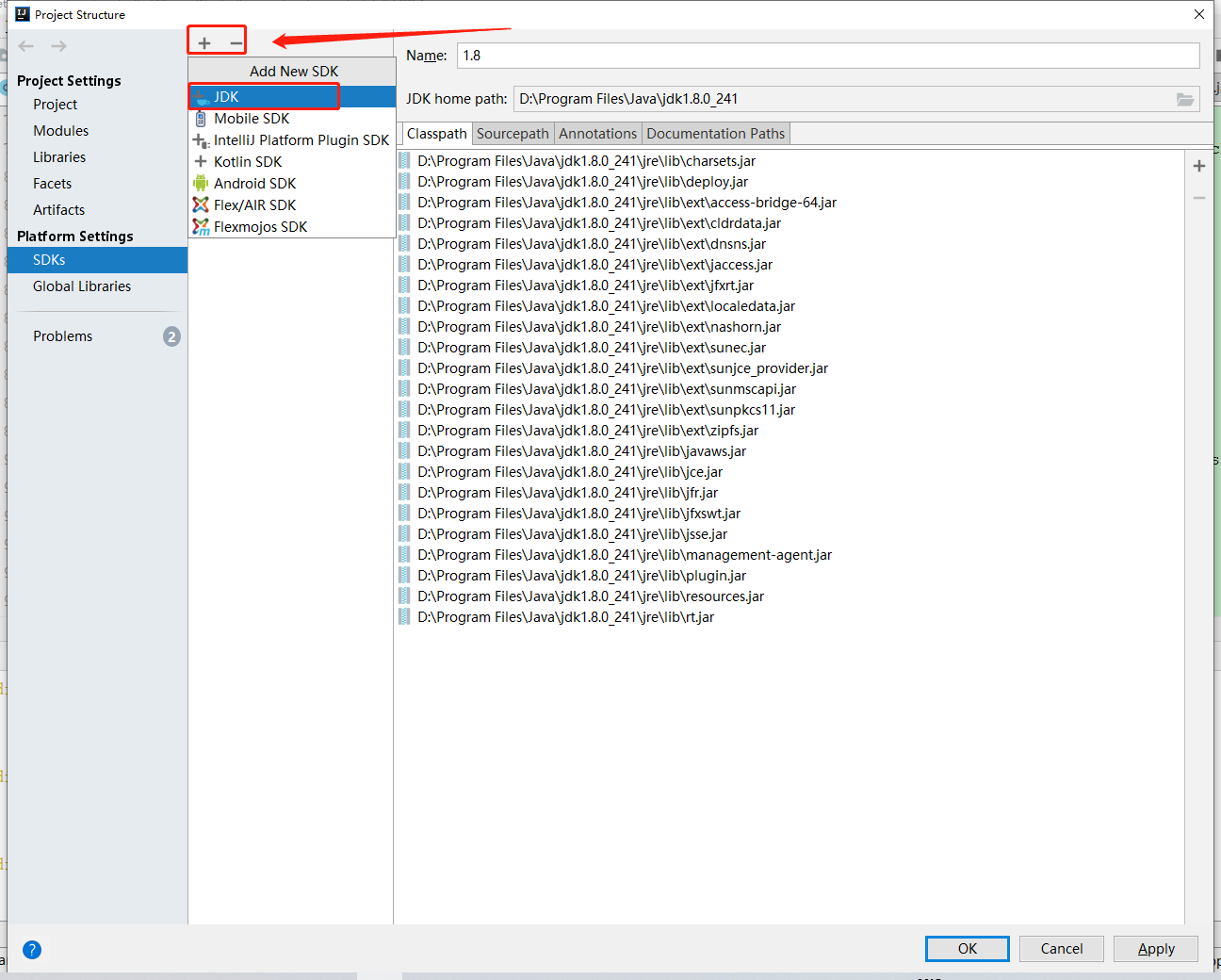Screen dimensions: 1221x980
Task: Open the Problems section
Action: (x=97, y=336)
